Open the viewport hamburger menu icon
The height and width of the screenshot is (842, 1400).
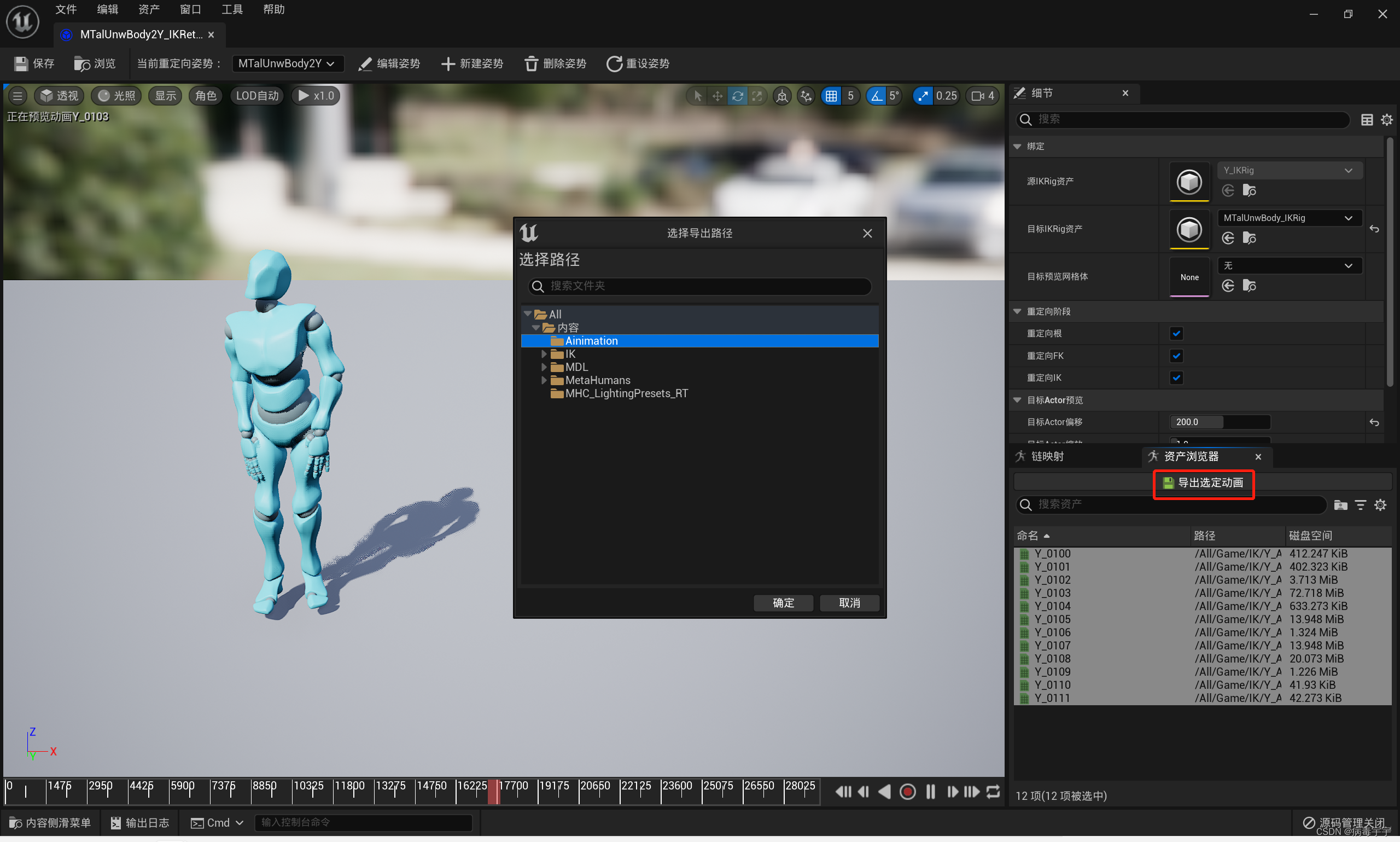[x=17, y=96]
